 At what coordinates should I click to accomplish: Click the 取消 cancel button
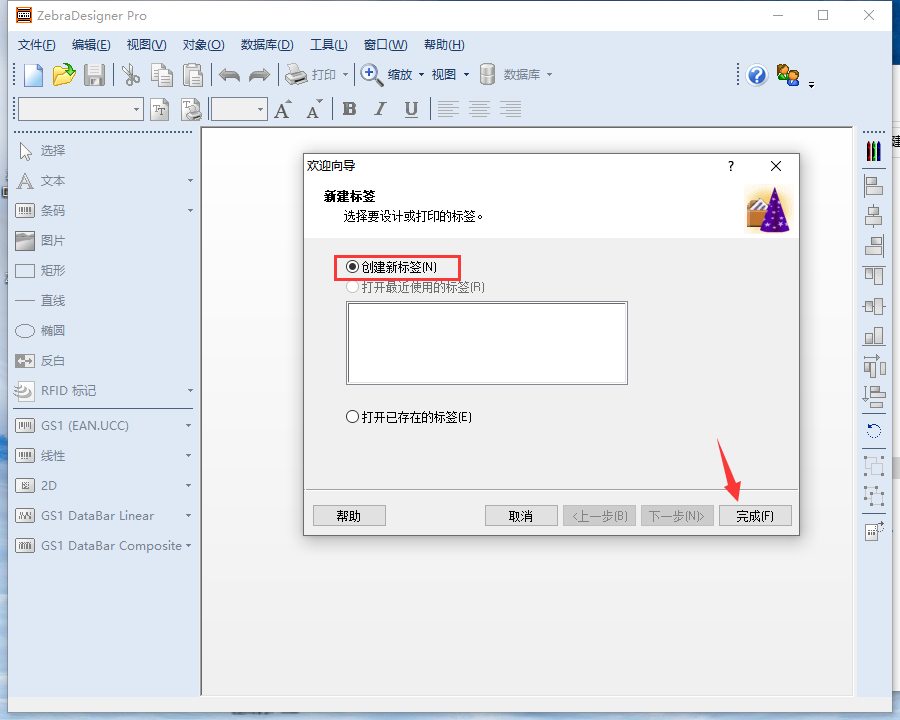(x=521, y=516)
